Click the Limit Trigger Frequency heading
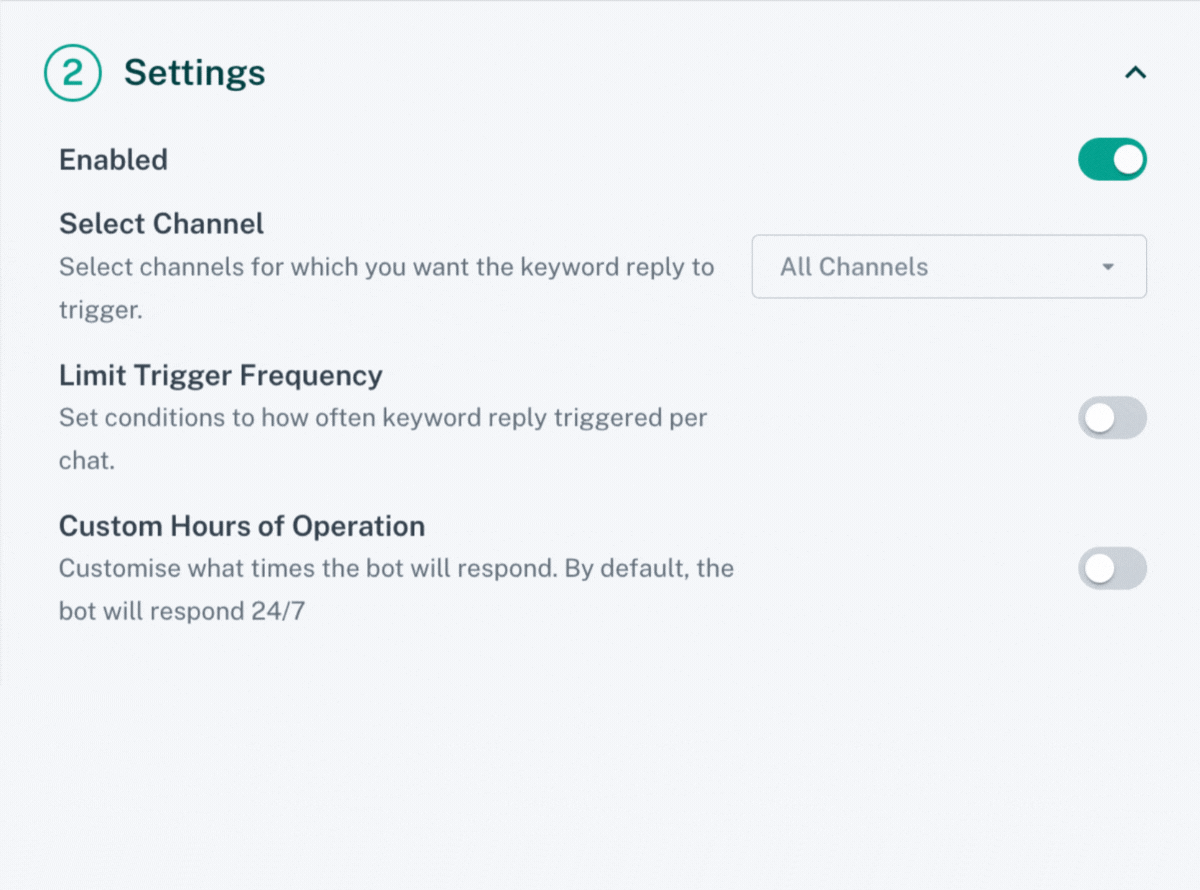The width and height of the screenshot is (1200, 890). pos(220,376)
